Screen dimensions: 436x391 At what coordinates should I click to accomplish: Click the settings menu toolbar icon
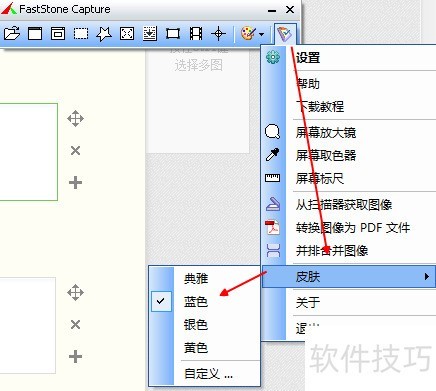click(x=285, y=34)
